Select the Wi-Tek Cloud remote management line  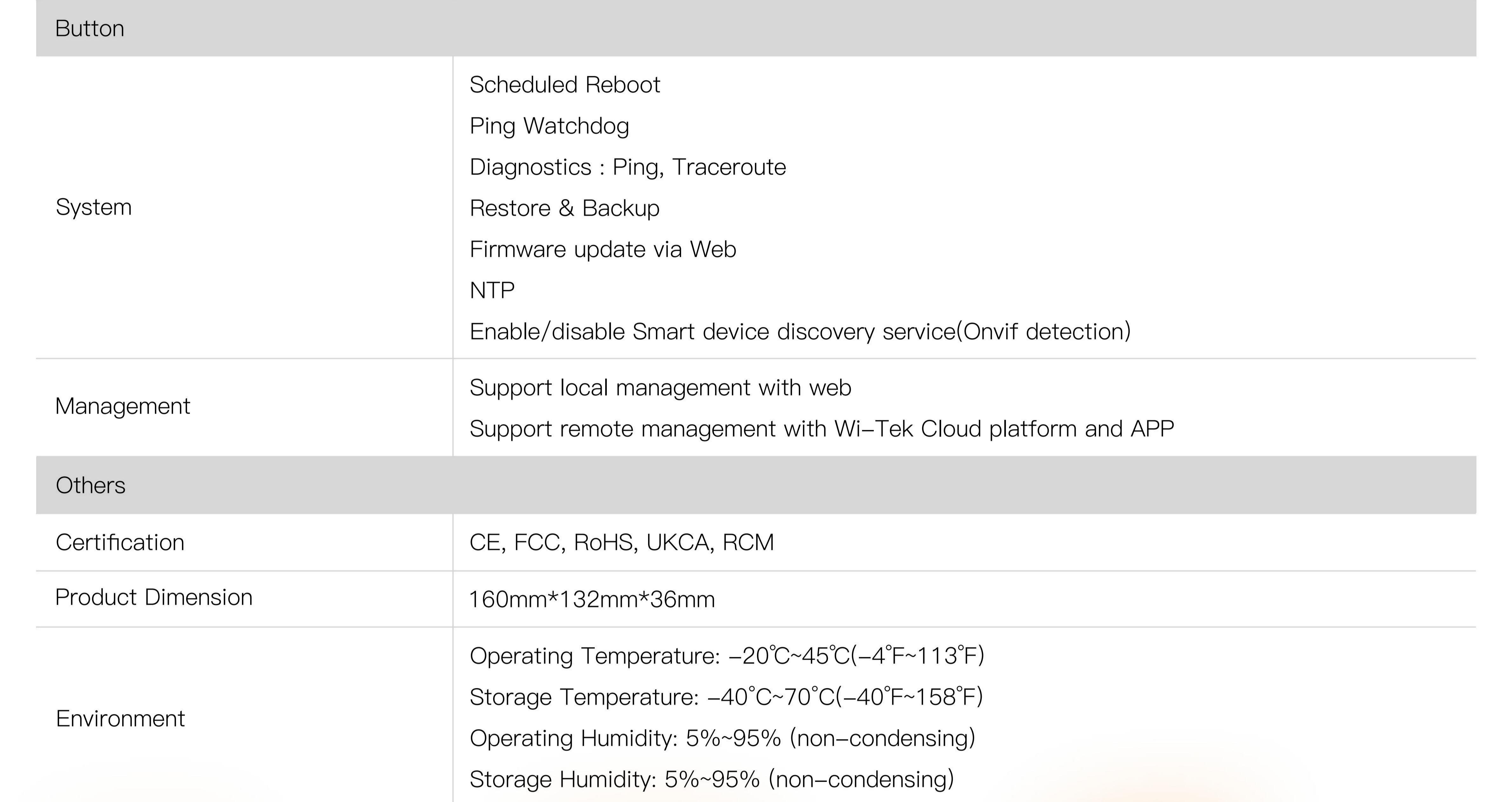822,429
